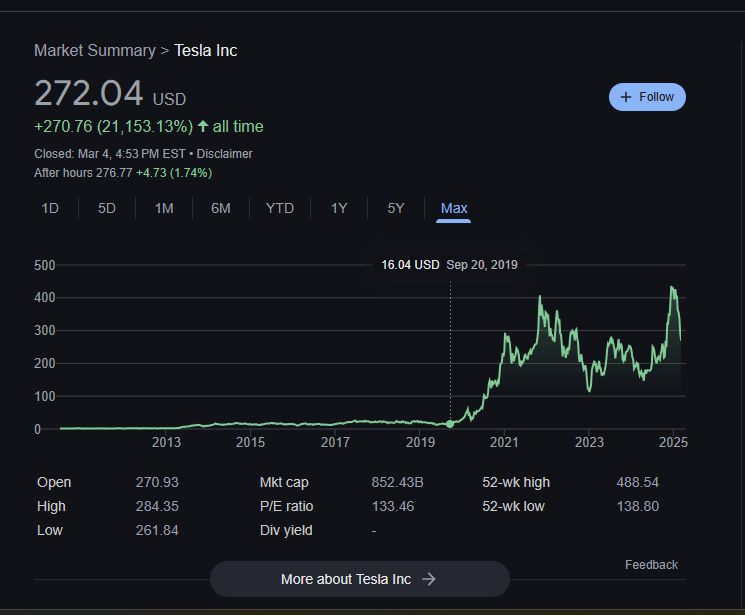The height and width of the screenshot is (615, 745).
Task: Click the High value 284.35
Action: tap(157, 506)
